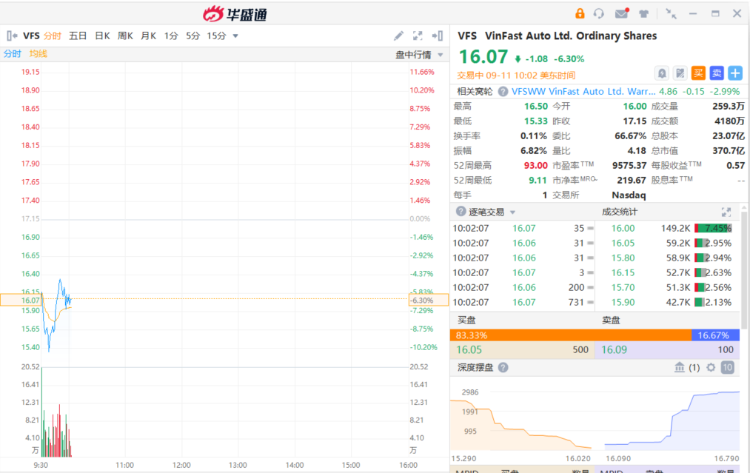Collapse the right quote panel icon
This screenshot has height=473, width=750.
click(x=437, y=36)
